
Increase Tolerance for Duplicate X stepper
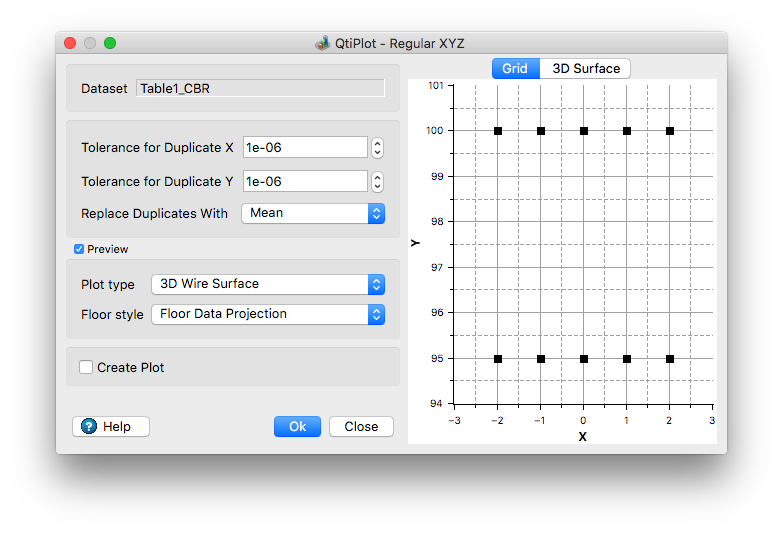tap(377, 143)
